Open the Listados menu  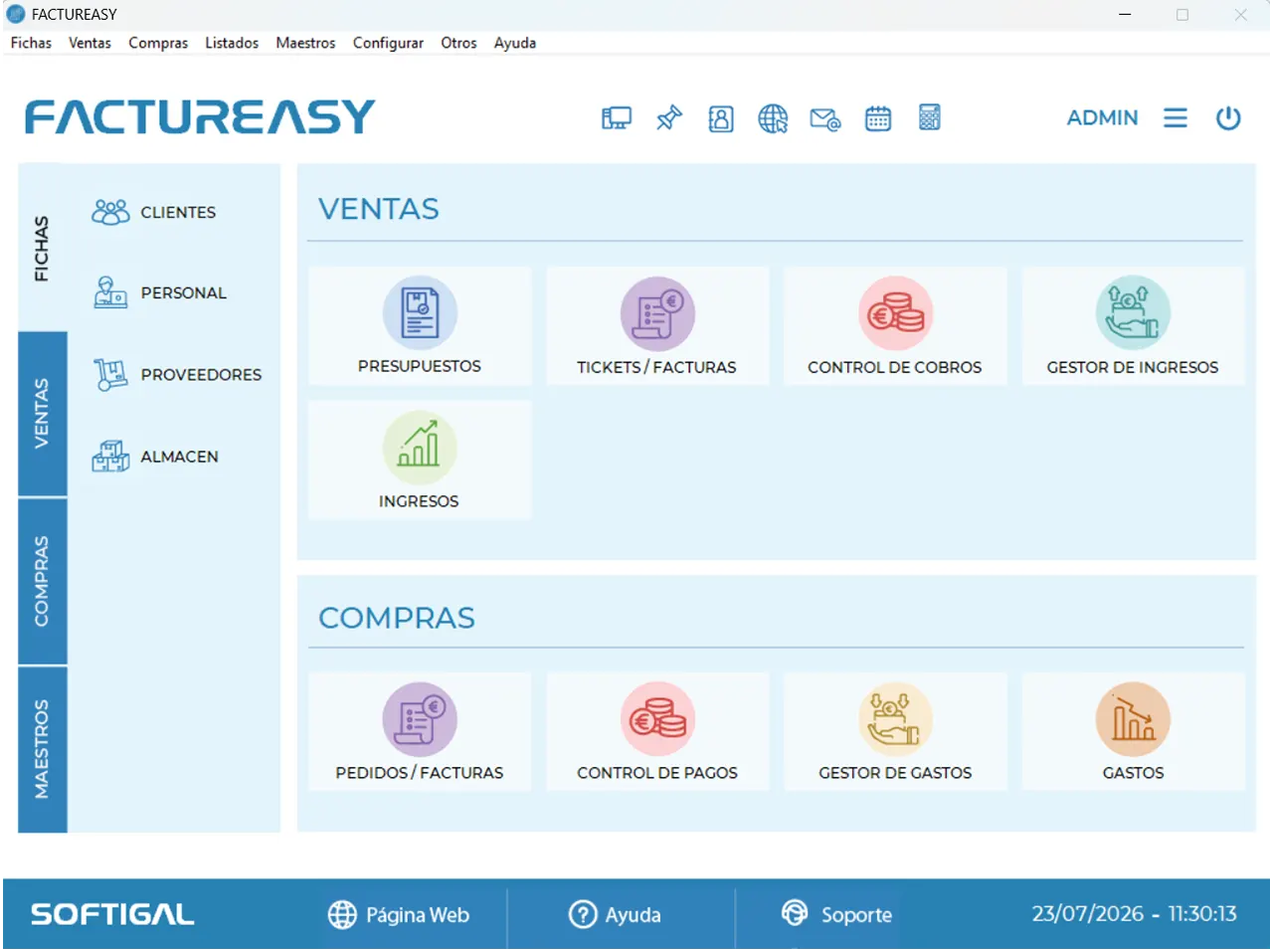(232, 43)
